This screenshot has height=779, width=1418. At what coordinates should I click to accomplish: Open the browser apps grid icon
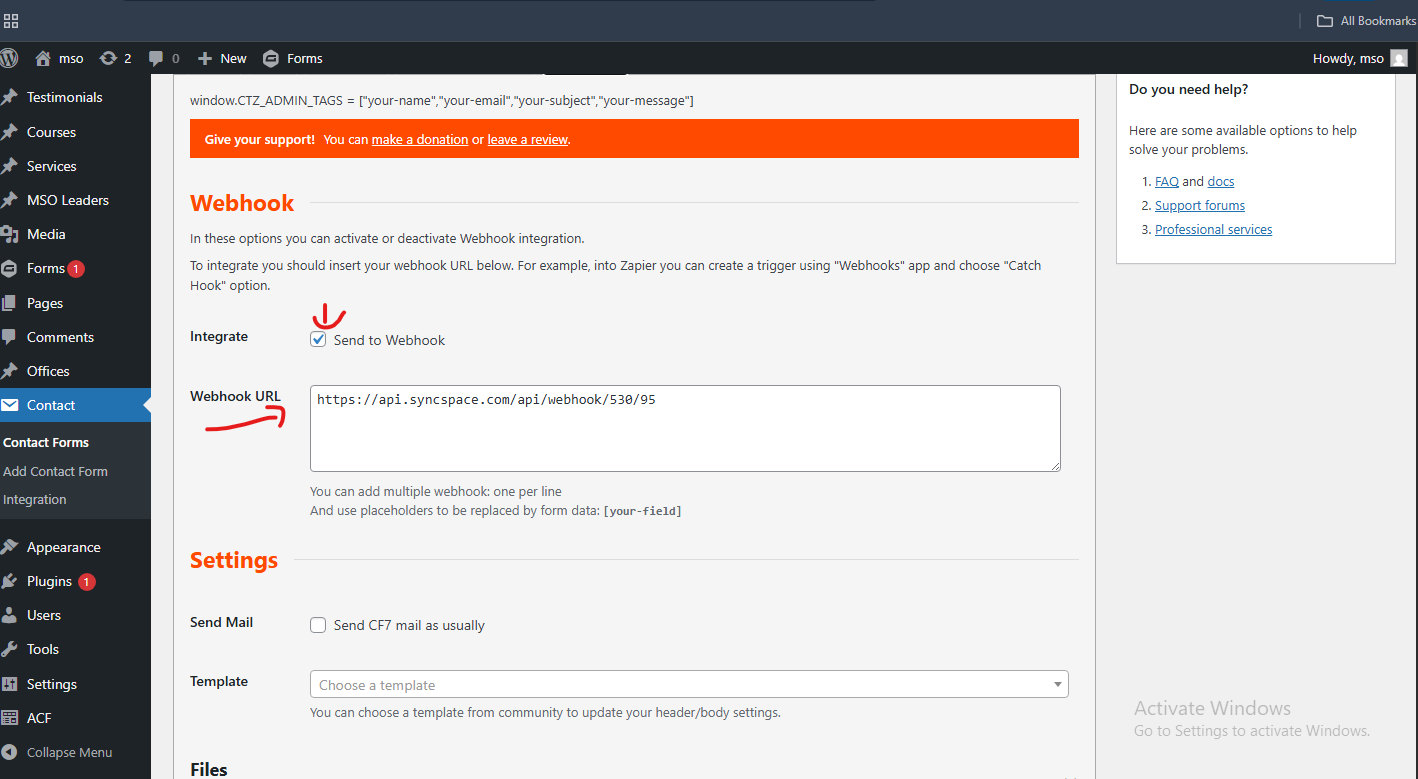(x=11, y=20)
